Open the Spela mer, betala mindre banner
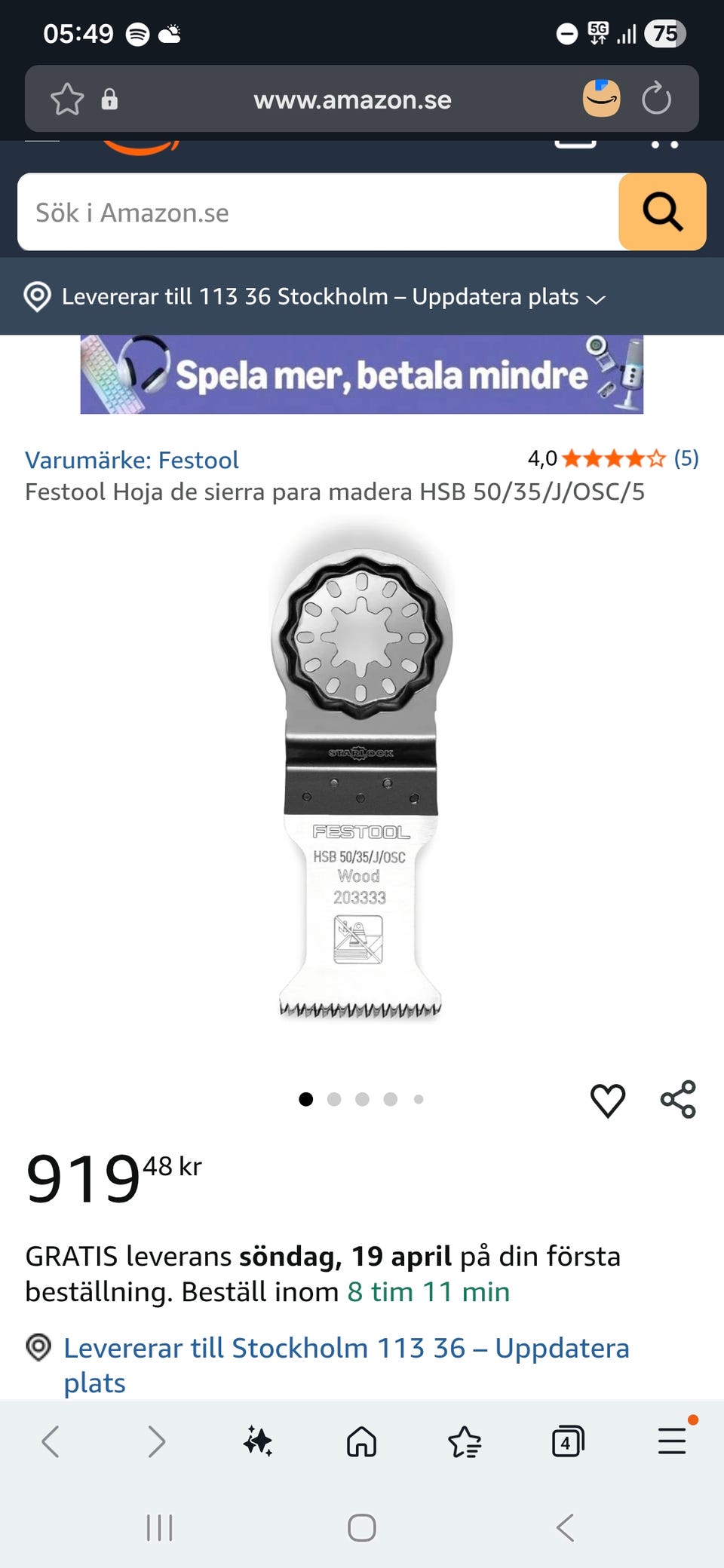The image size is (724, 1568). (x=362, y=375)
